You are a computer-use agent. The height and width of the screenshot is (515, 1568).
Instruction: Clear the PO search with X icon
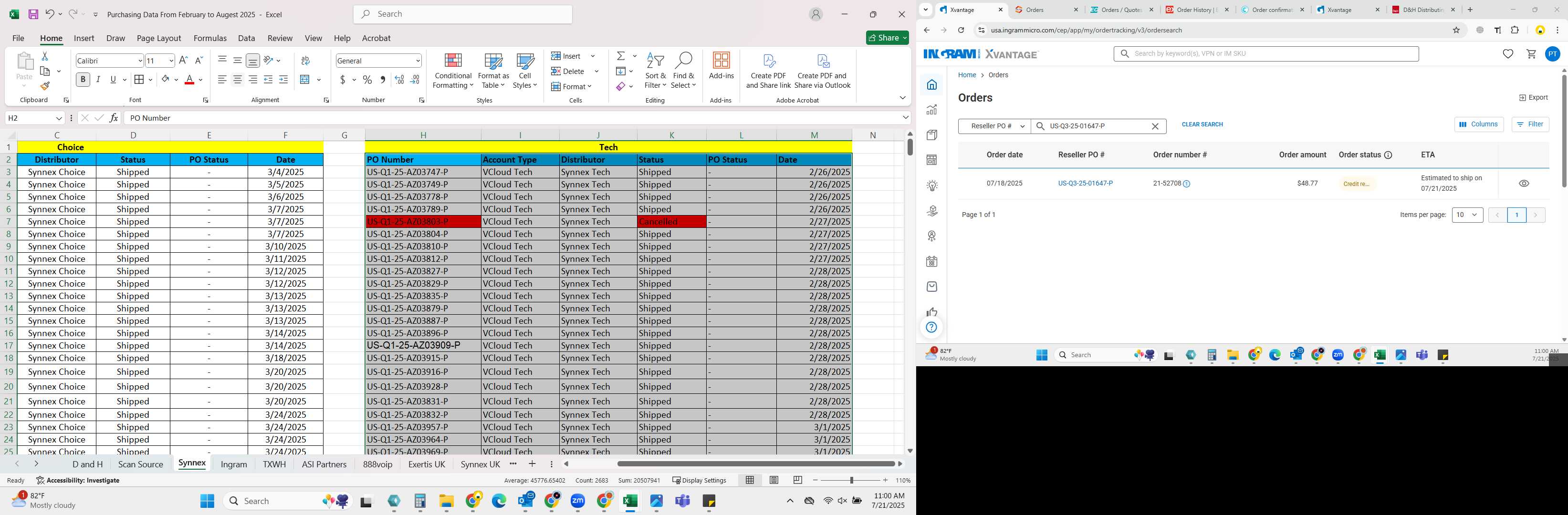pos(1155,126)
